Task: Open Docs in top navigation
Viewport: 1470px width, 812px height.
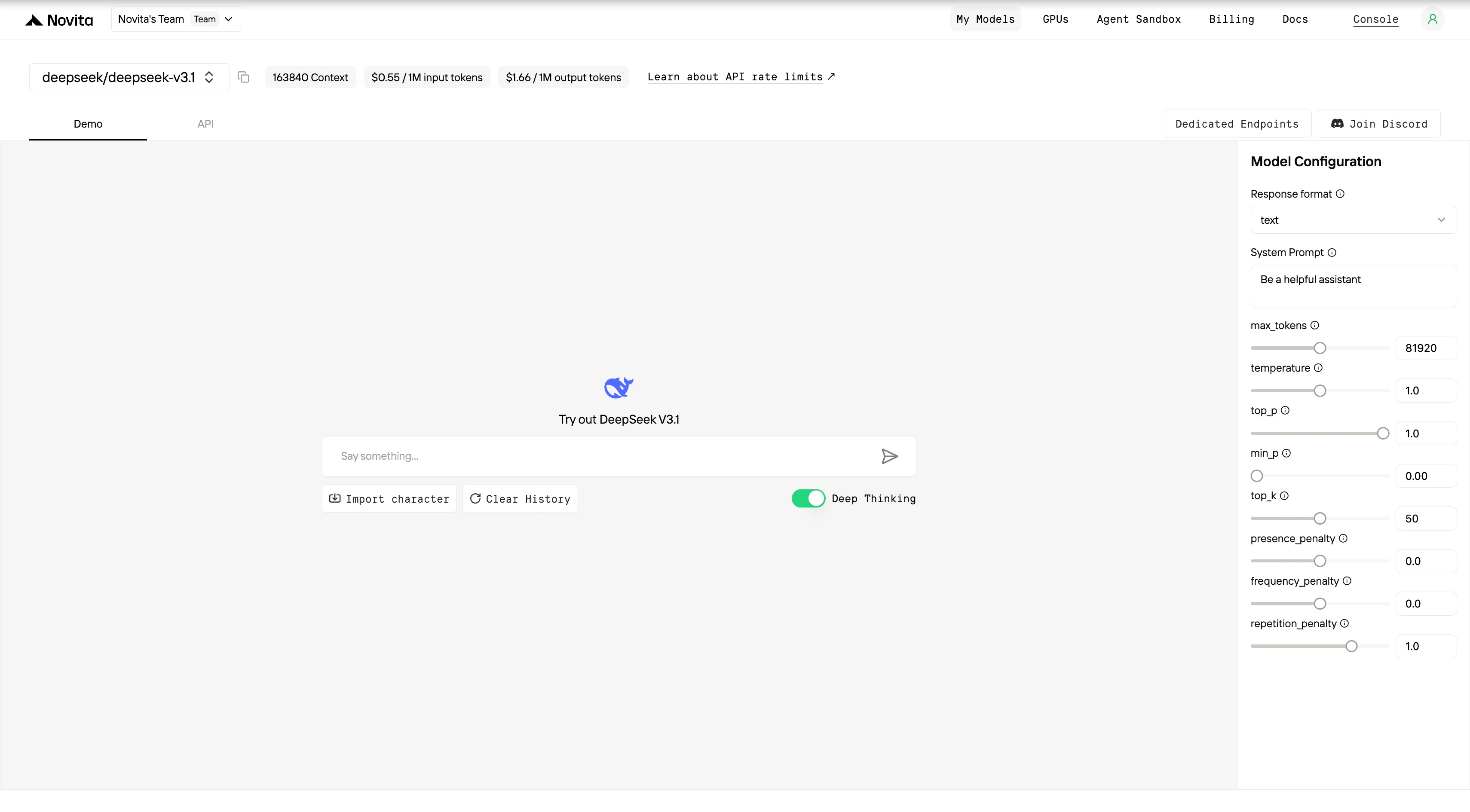Action: [x=1295, y=19]
